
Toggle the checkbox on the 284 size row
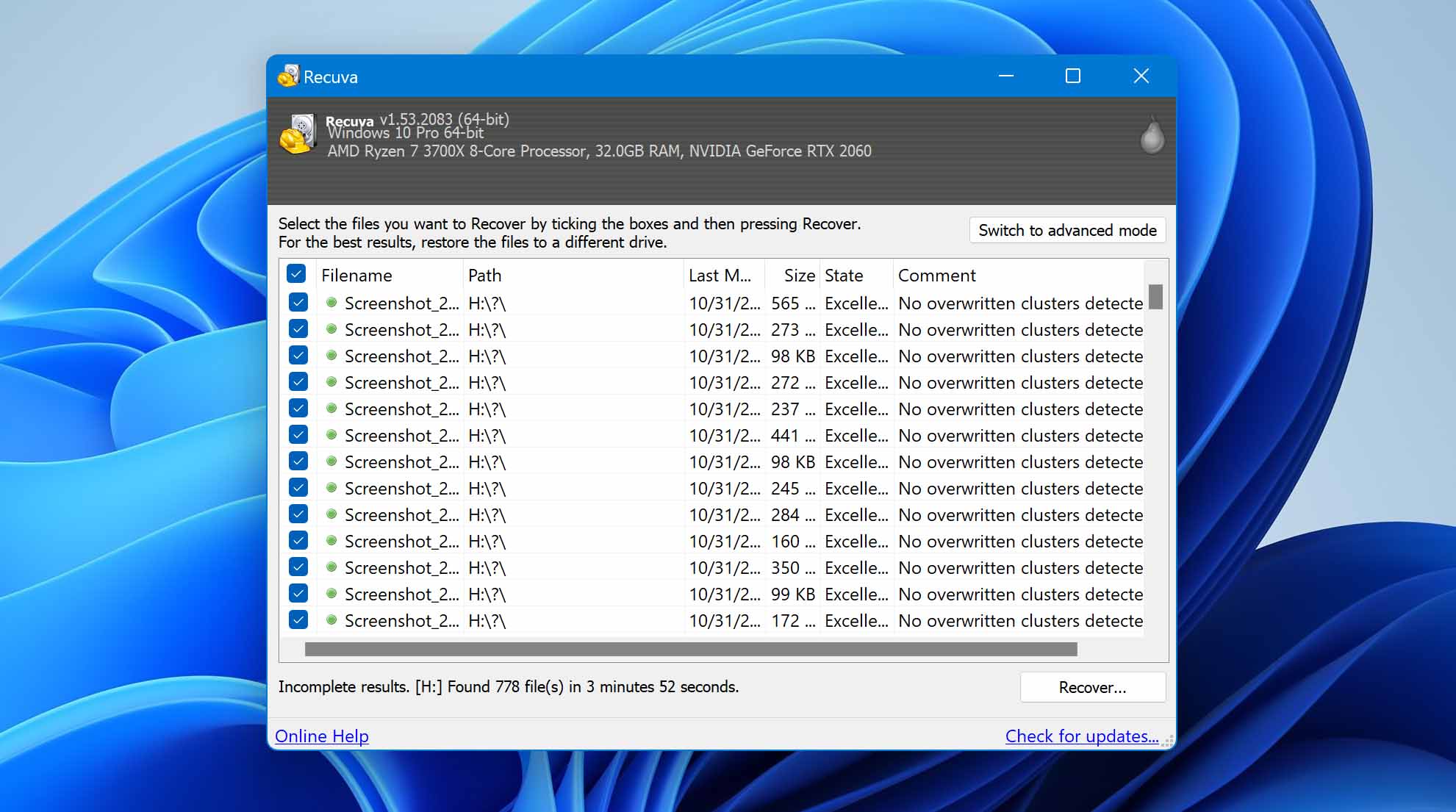pos(298,514)
